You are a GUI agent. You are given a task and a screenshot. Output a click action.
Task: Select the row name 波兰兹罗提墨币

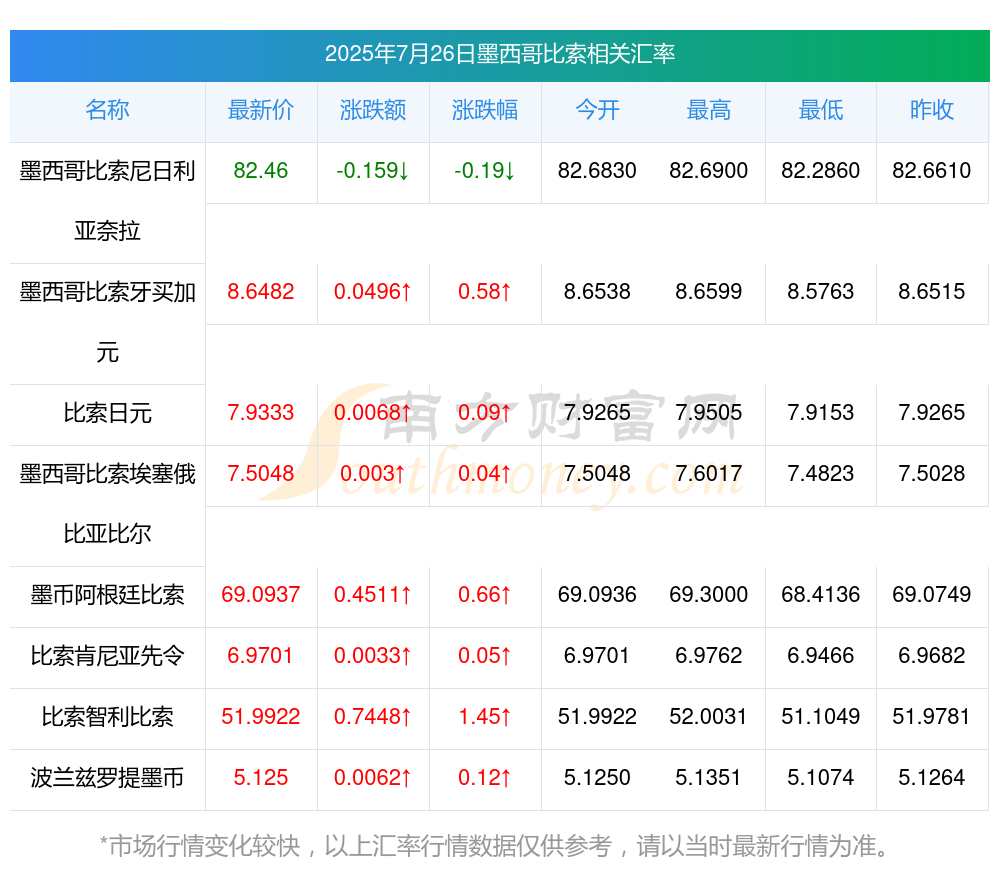pos(107,778)
